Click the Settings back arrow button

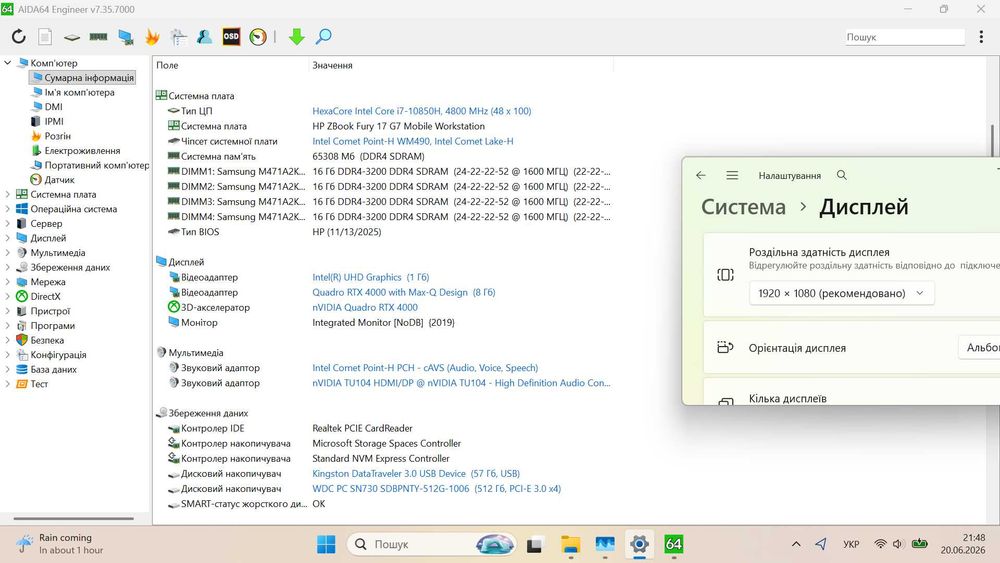(x=701, y=175)
